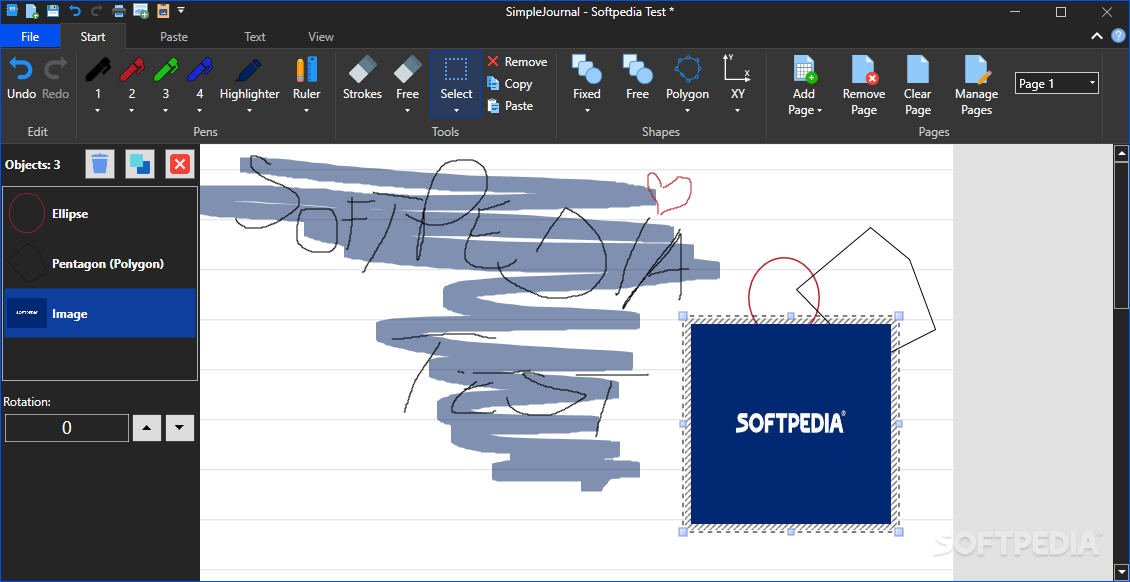Expand the quick access toolbar customize arrow
This screenshot has width=1130, height=582.
point(181,11)
